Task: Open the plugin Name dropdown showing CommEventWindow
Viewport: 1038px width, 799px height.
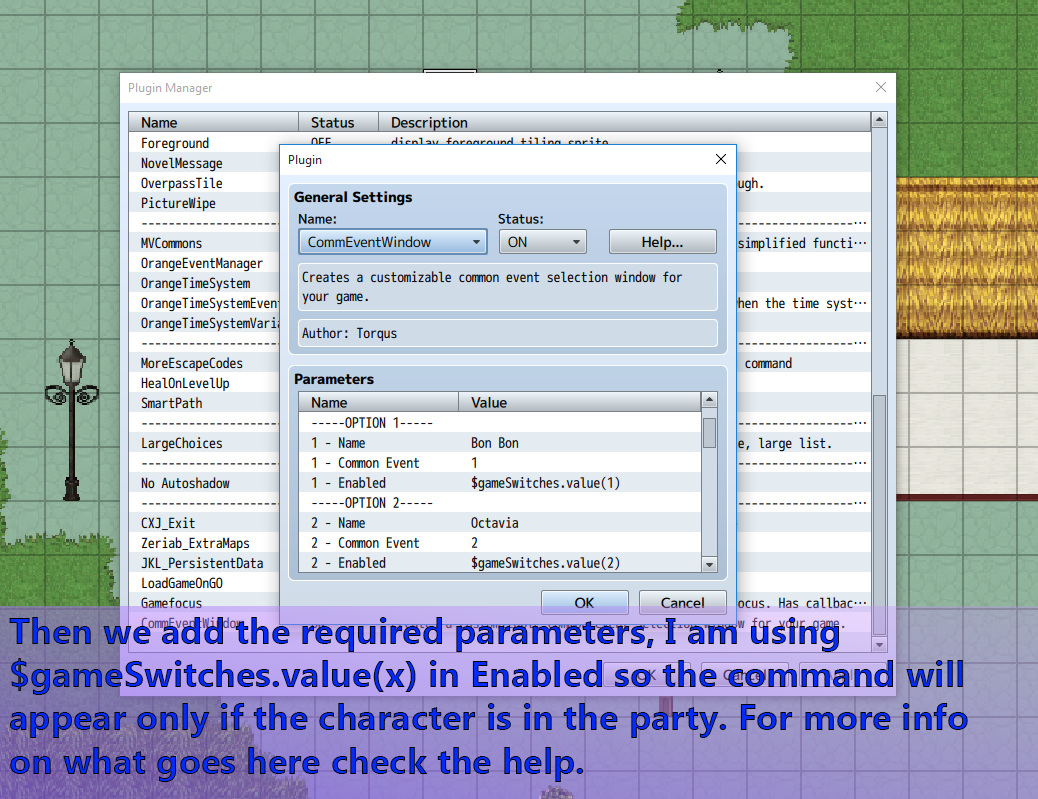Action: (393, 242)
